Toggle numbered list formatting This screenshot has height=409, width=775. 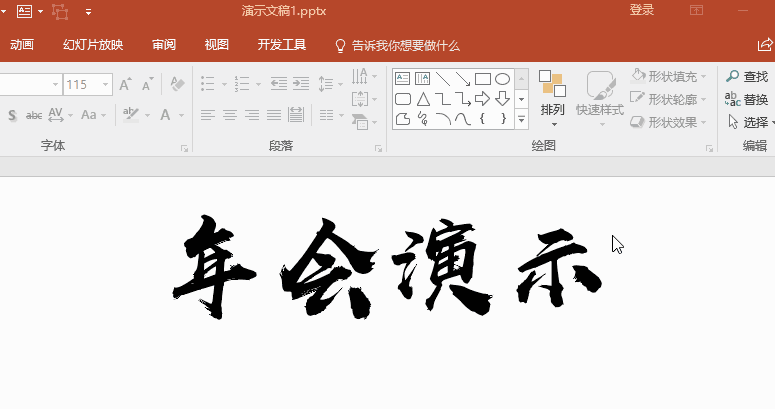pos(242,84)
